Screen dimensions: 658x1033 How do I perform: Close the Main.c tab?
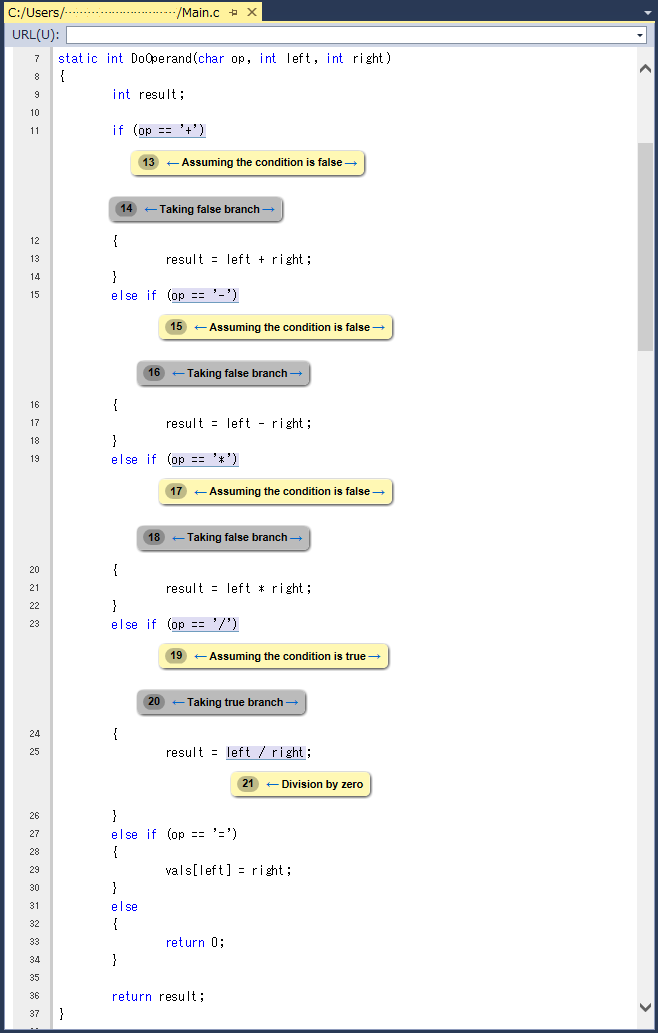(x=251, y=13)
